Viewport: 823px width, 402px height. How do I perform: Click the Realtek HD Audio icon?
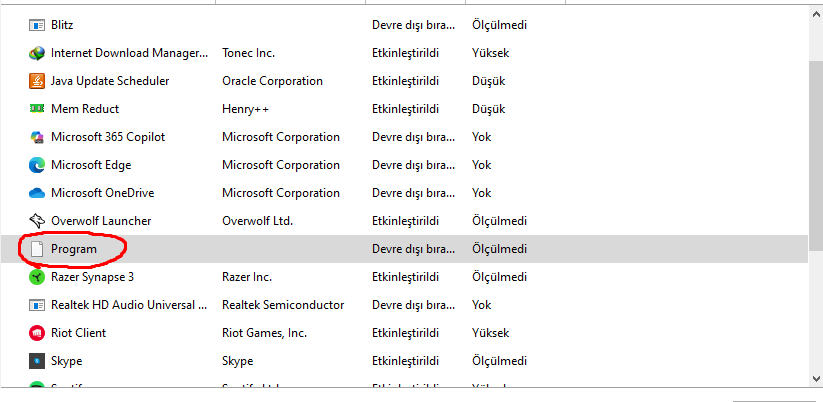point(37,305)
